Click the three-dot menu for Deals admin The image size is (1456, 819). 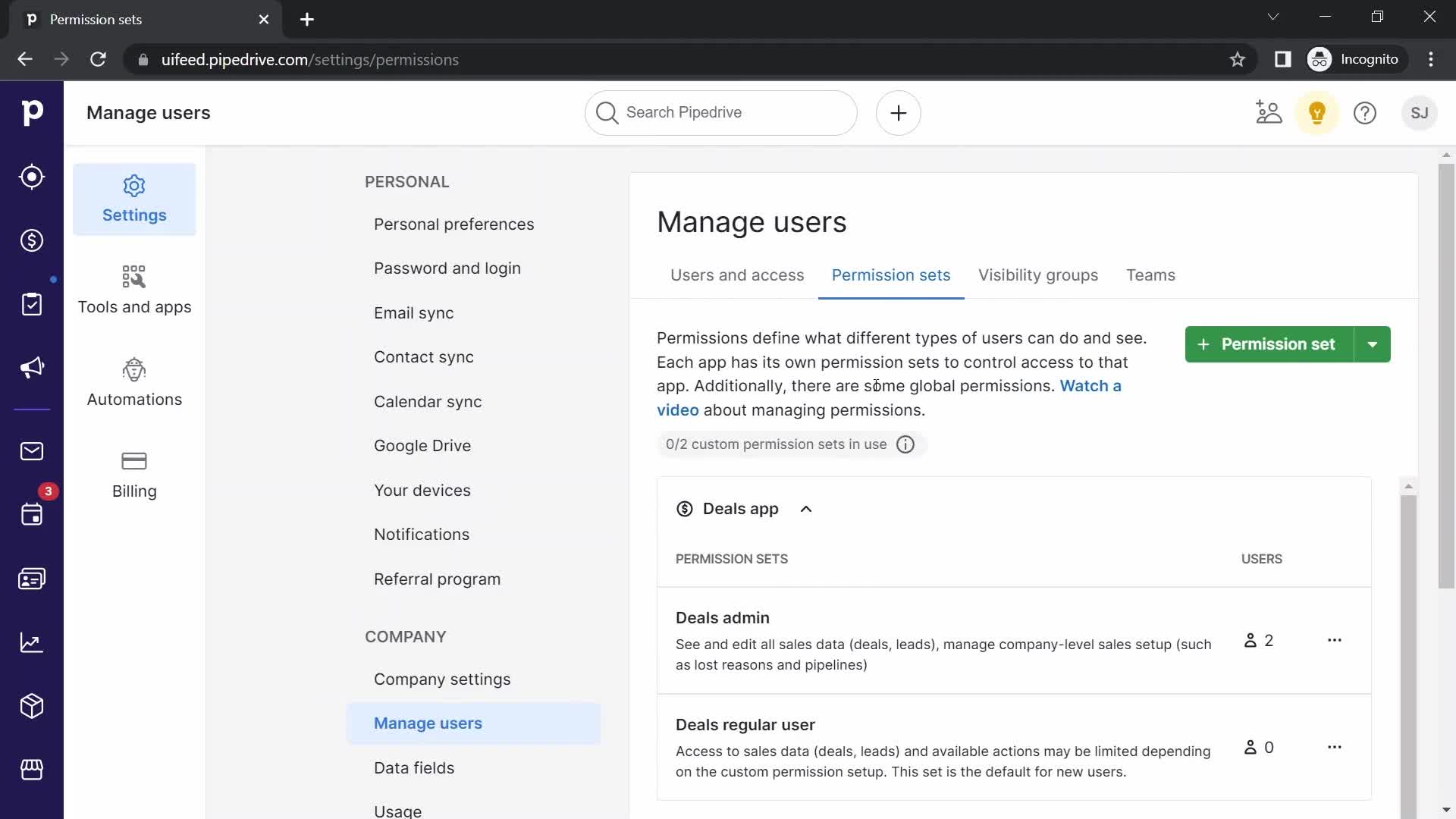coord(1334,640)
